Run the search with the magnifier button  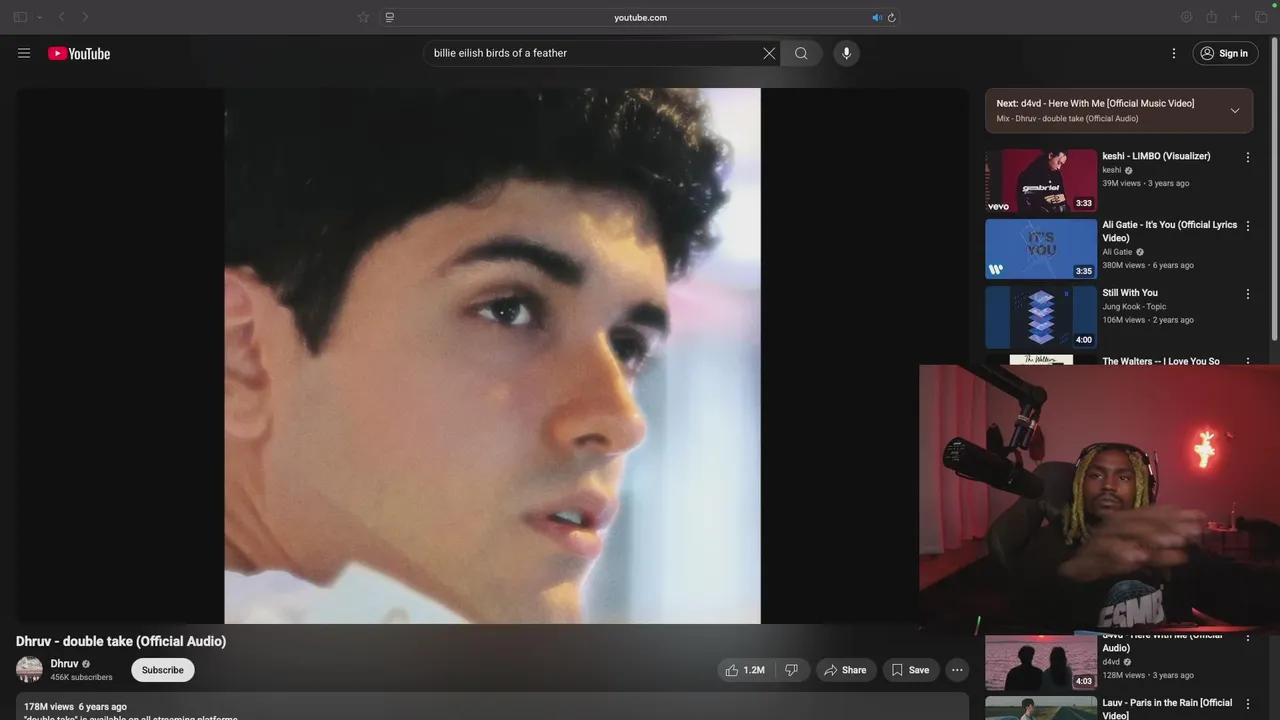801,53
